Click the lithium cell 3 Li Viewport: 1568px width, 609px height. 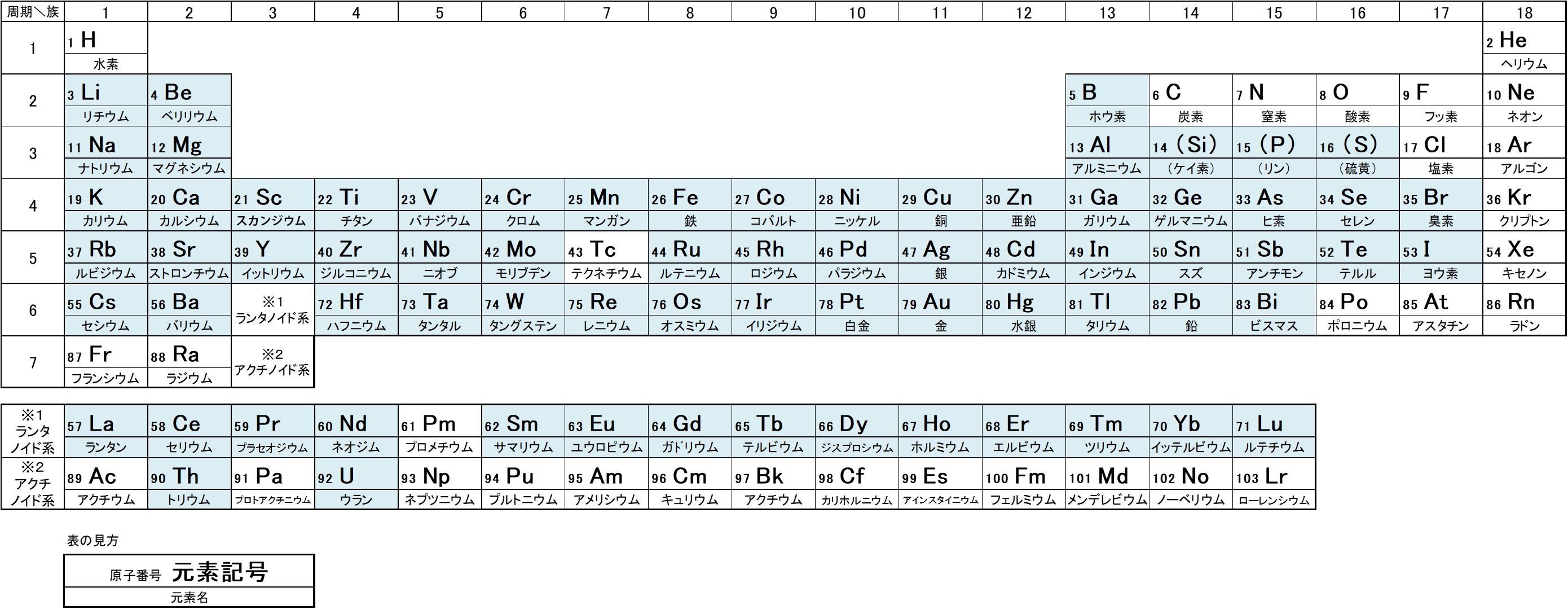tap(106, 100)
